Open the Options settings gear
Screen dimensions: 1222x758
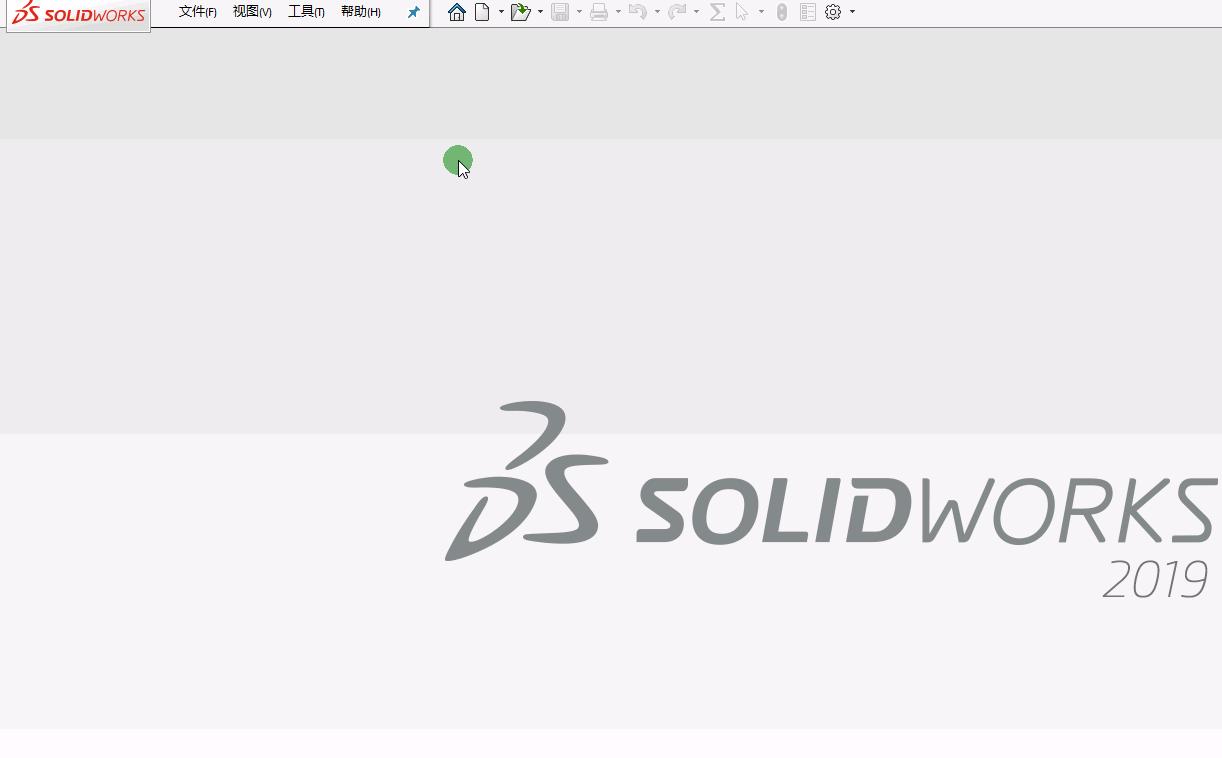pos(833,12)
